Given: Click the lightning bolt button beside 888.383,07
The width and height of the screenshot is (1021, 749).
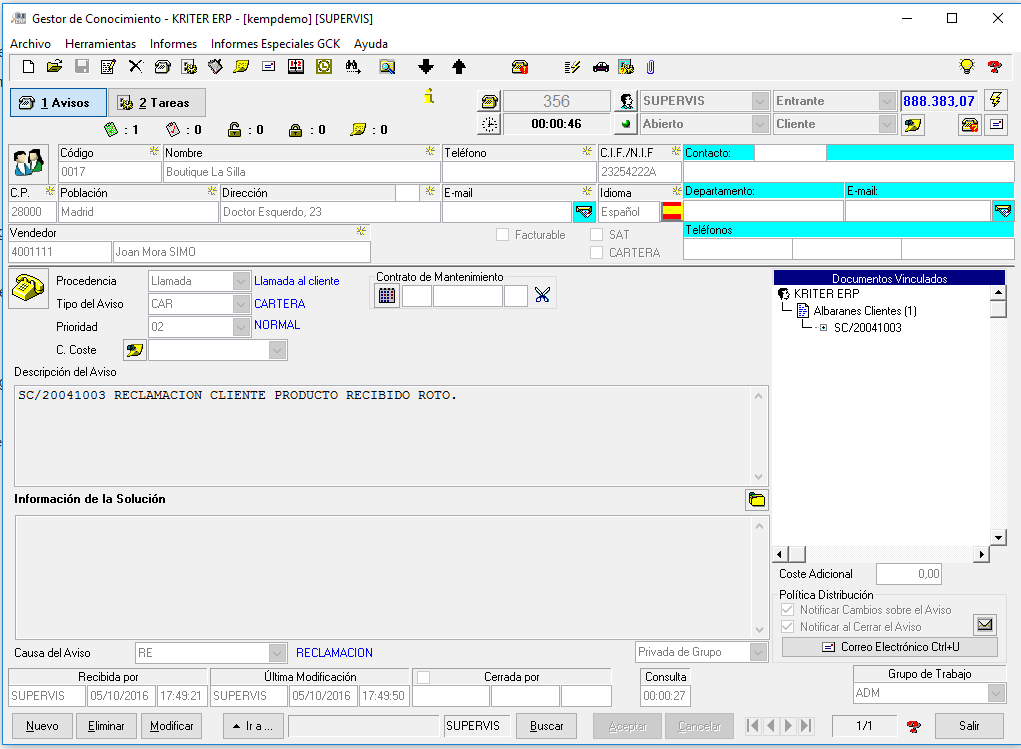Looking at the screenshot, I should [x=996, y=100].
